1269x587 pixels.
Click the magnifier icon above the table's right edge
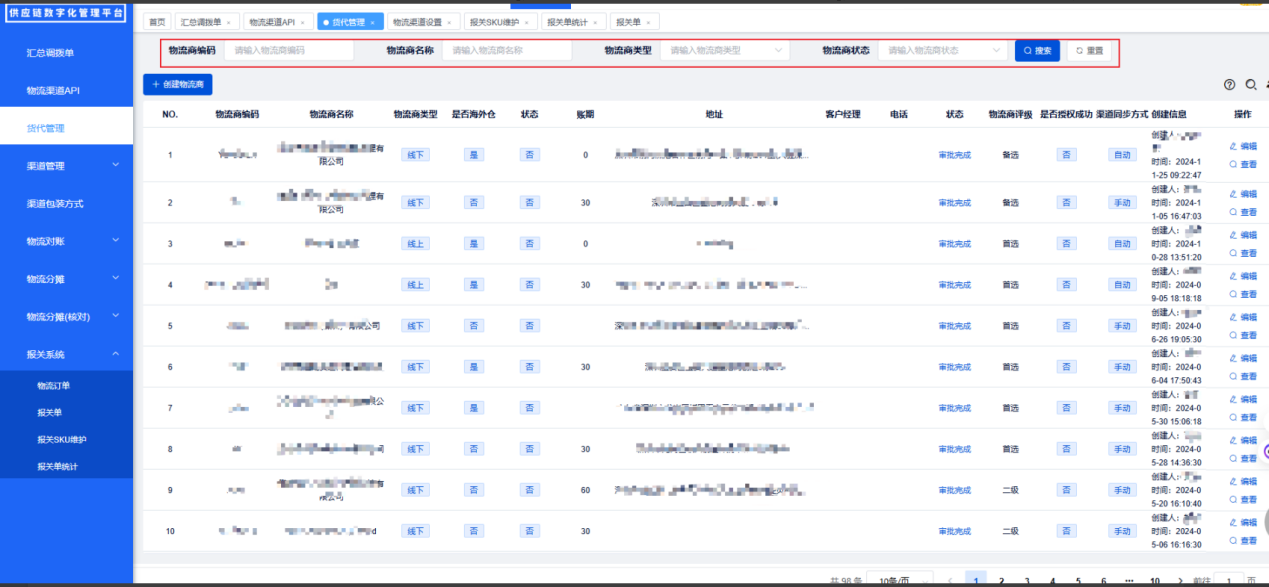1251,85
